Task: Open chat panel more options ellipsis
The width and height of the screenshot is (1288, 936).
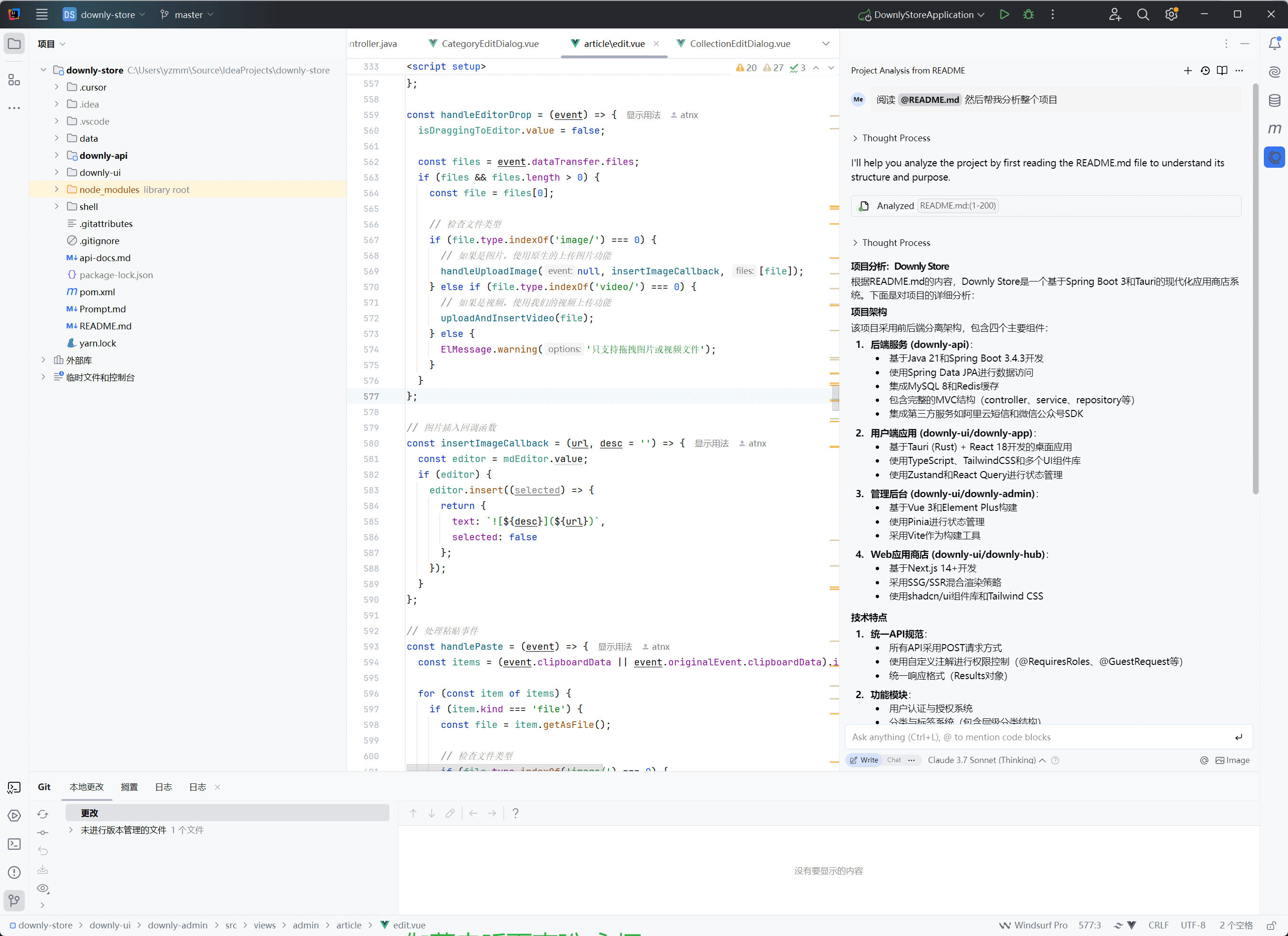Action: click(1239, 71)
